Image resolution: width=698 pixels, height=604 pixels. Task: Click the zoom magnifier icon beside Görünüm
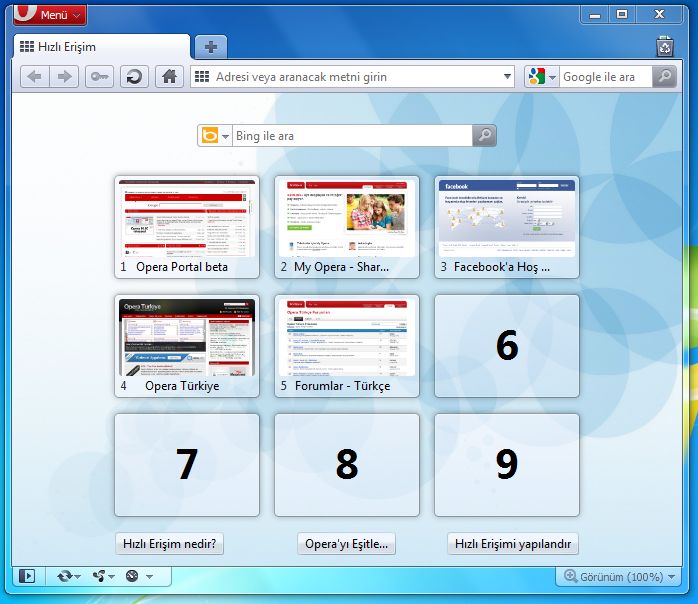pyautogui.click(x=570, y=576)
